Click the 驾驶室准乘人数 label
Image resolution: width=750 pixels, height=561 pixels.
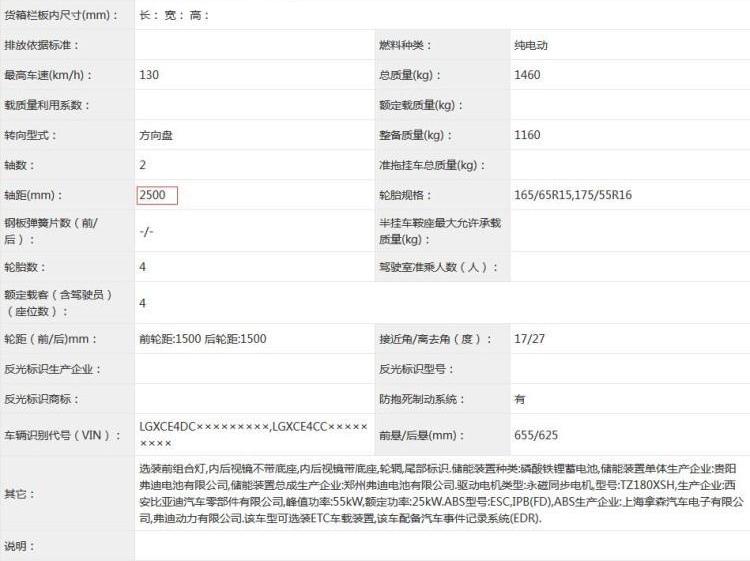tap(439, 267)
